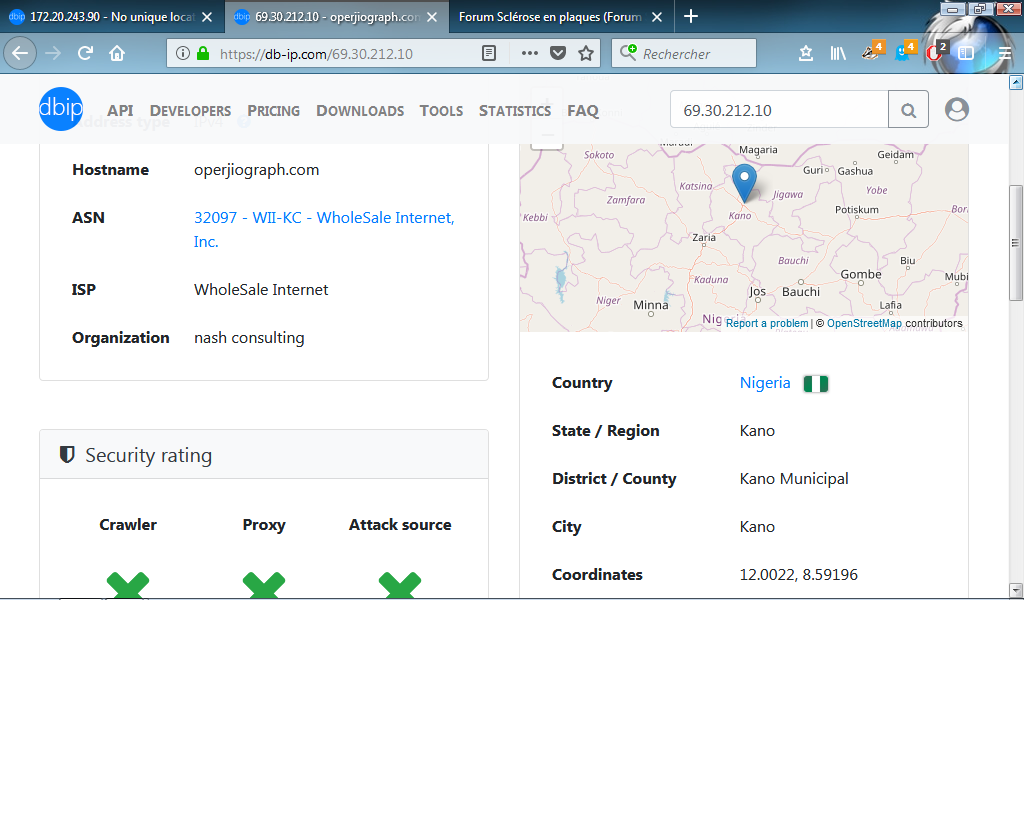The width and height of the screenshot is (1024, 816).
Task: Reload the current page
Action: [85, 53]
